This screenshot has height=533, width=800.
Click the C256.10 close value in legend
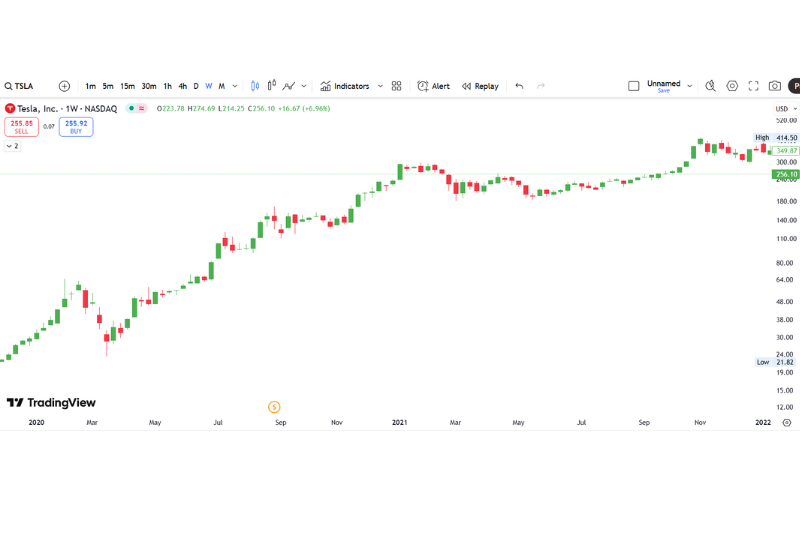pos(261,109)
